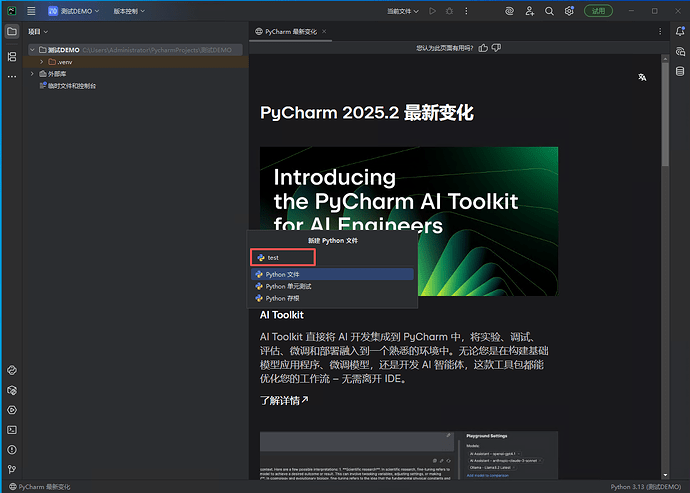
Task: Open the IDE settings gear icon
Action: tap(569, 11)
